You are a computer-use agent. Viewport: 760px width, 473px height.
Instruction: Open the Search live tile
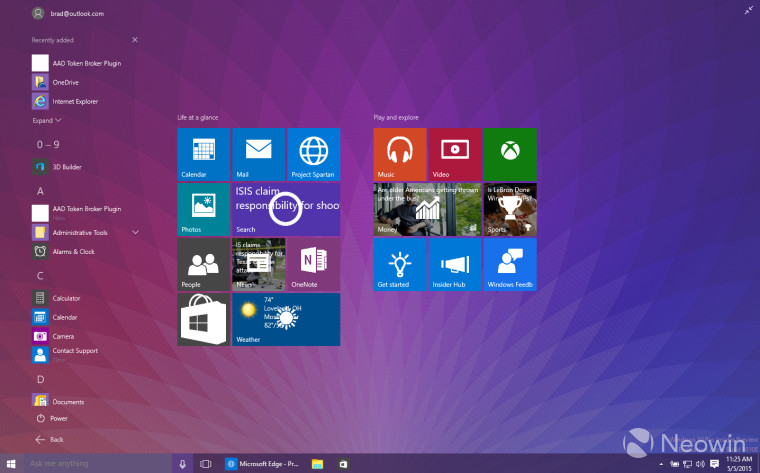286,209
